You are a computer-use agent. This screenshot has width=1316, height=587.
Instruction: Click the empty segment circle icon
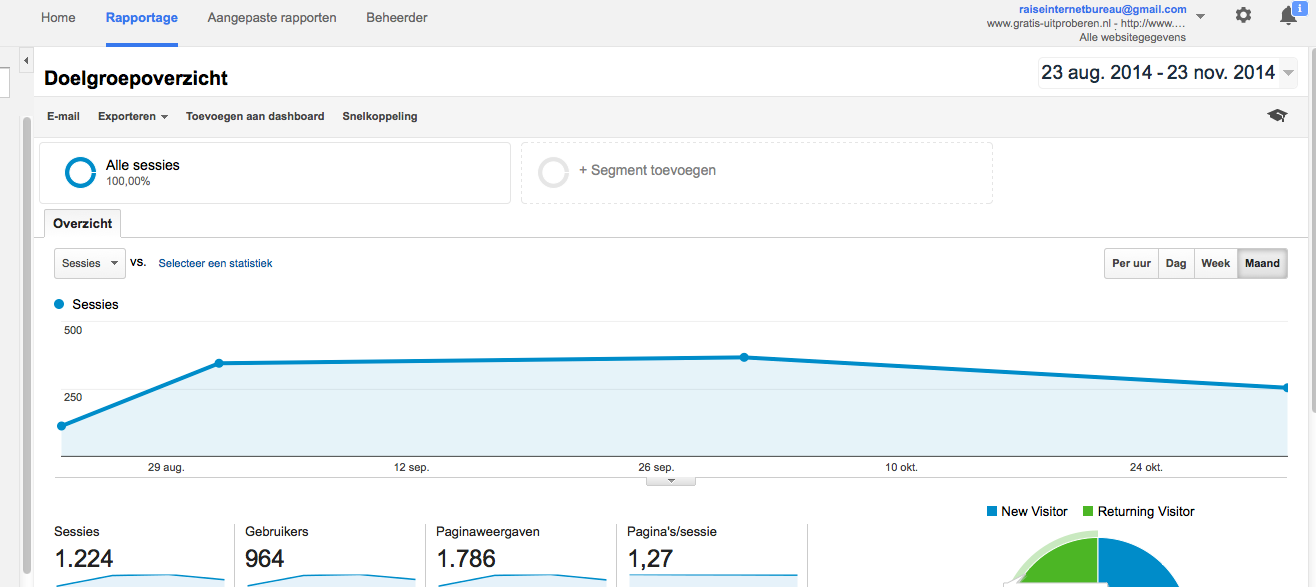tap(554, 172)
